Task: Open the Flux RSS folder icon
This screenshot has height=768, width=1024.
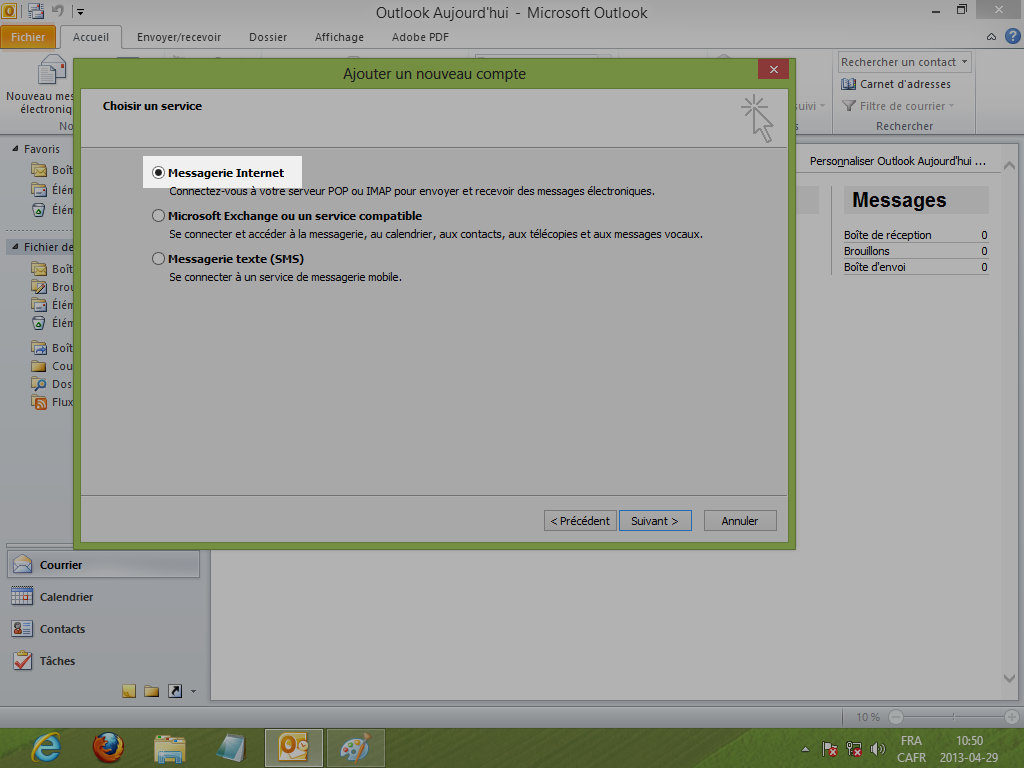Action: click(39, 402)
